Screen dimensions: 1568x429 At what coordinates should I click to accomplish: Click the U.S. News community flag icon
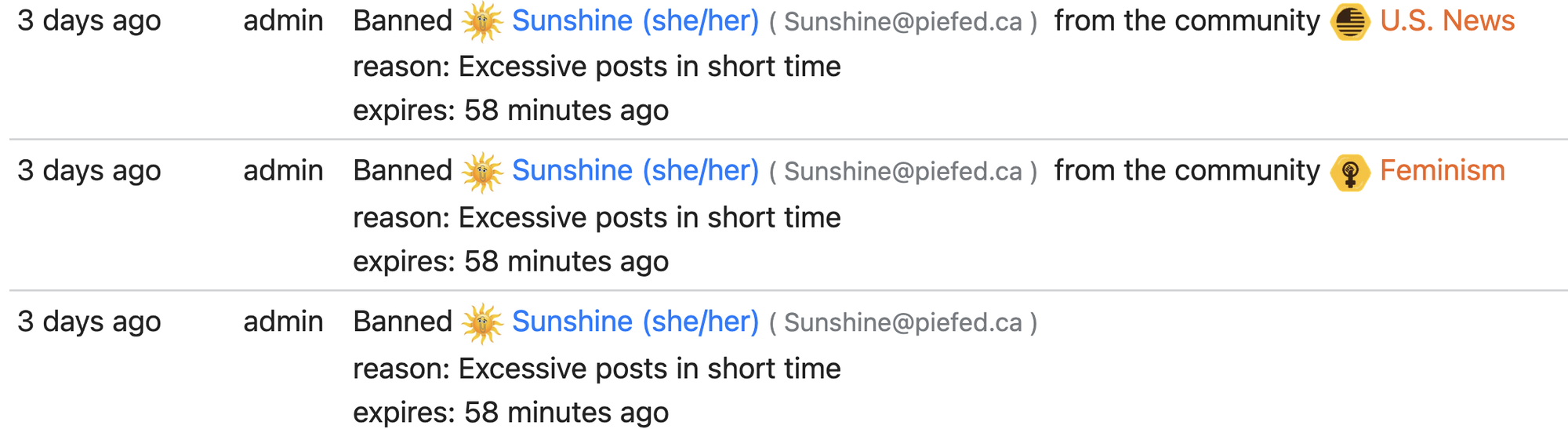1350,22
